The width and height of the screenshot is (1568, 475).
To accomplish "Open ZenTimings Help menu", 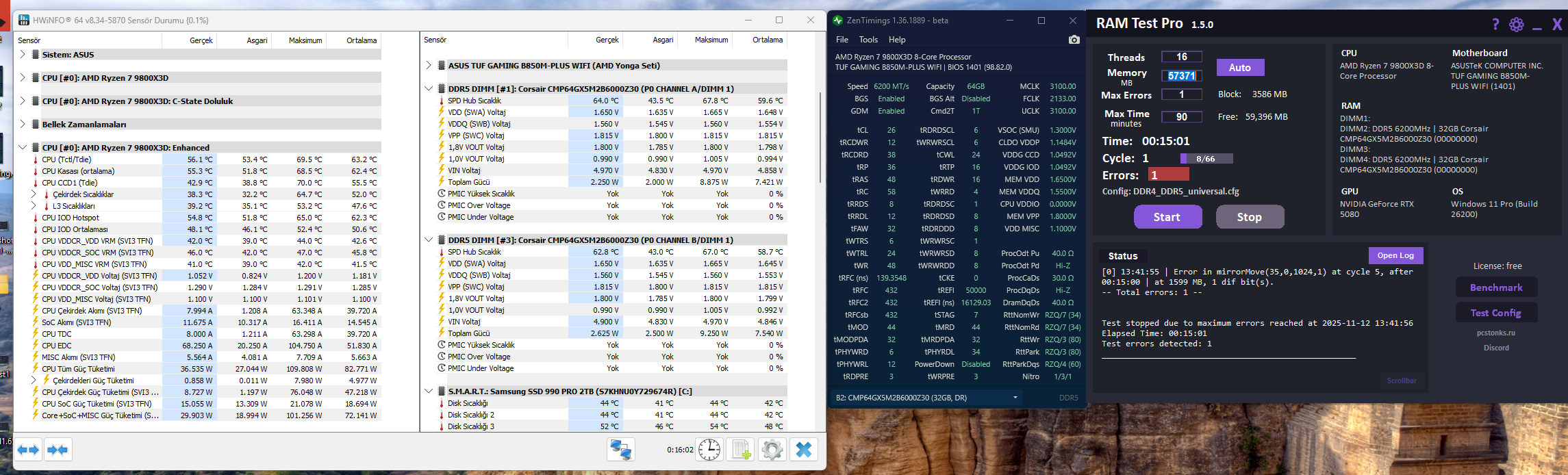I will (x=897, y=40).
